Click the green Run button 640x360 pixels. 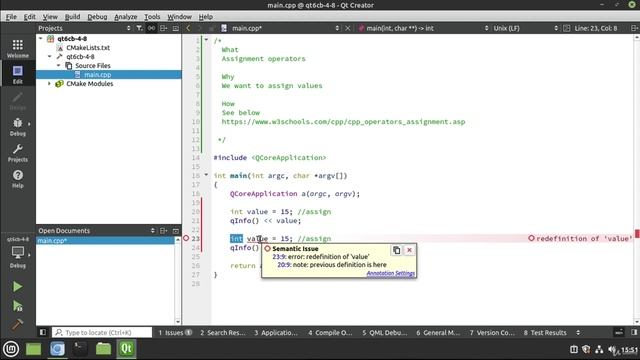(x=18, y=287)
